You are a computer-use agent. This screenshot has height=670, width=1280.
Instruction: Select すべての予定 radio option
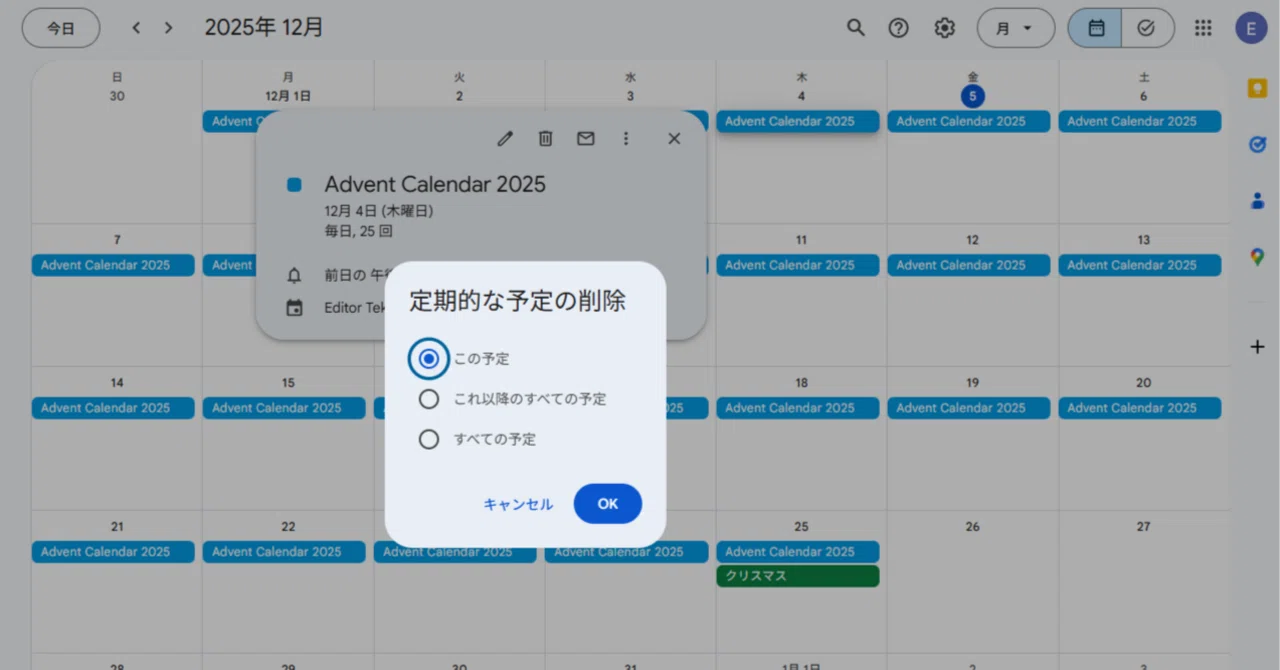point(429,439)
